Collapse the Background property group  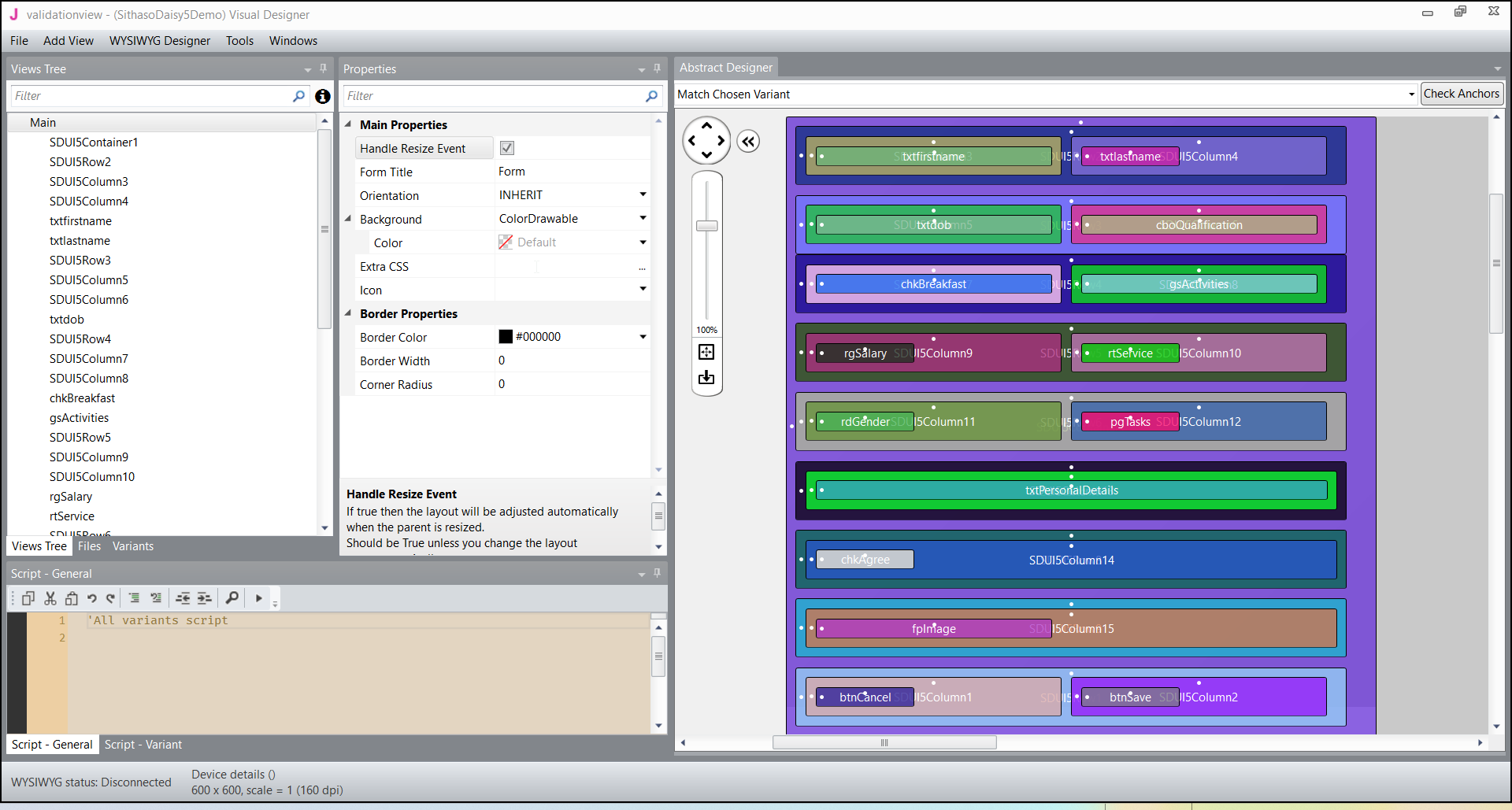point(348,219)
